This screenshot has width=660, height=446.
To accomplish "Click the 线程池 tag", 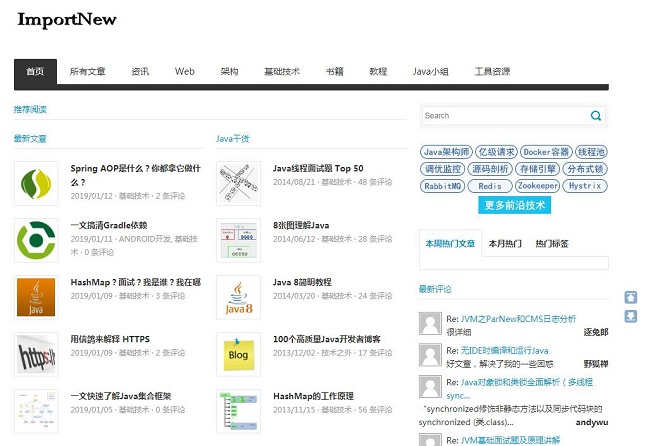I will [x=591, y=152].
